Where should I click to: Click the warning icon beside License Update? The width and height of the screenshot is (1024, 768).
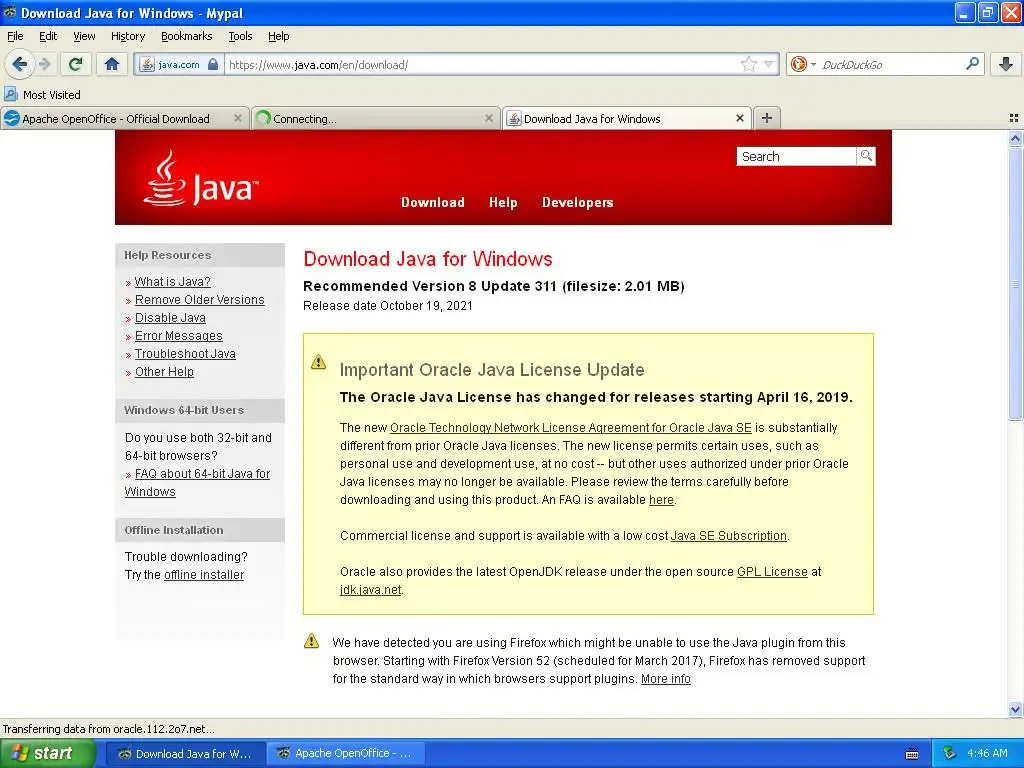pyautogui.click(x=318, y=362)
